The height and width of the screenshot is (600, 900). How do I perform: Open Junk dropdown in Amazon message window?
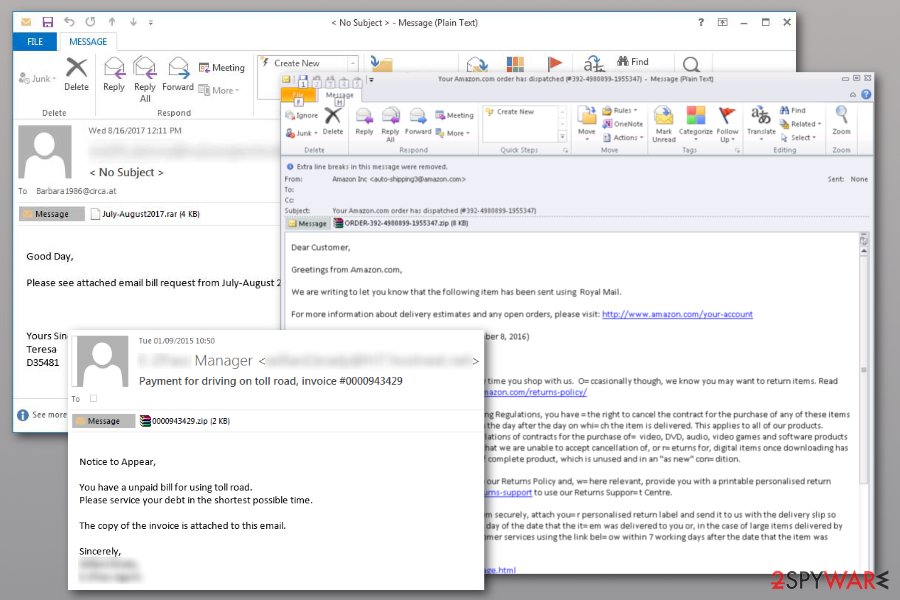tap(301, 133)
